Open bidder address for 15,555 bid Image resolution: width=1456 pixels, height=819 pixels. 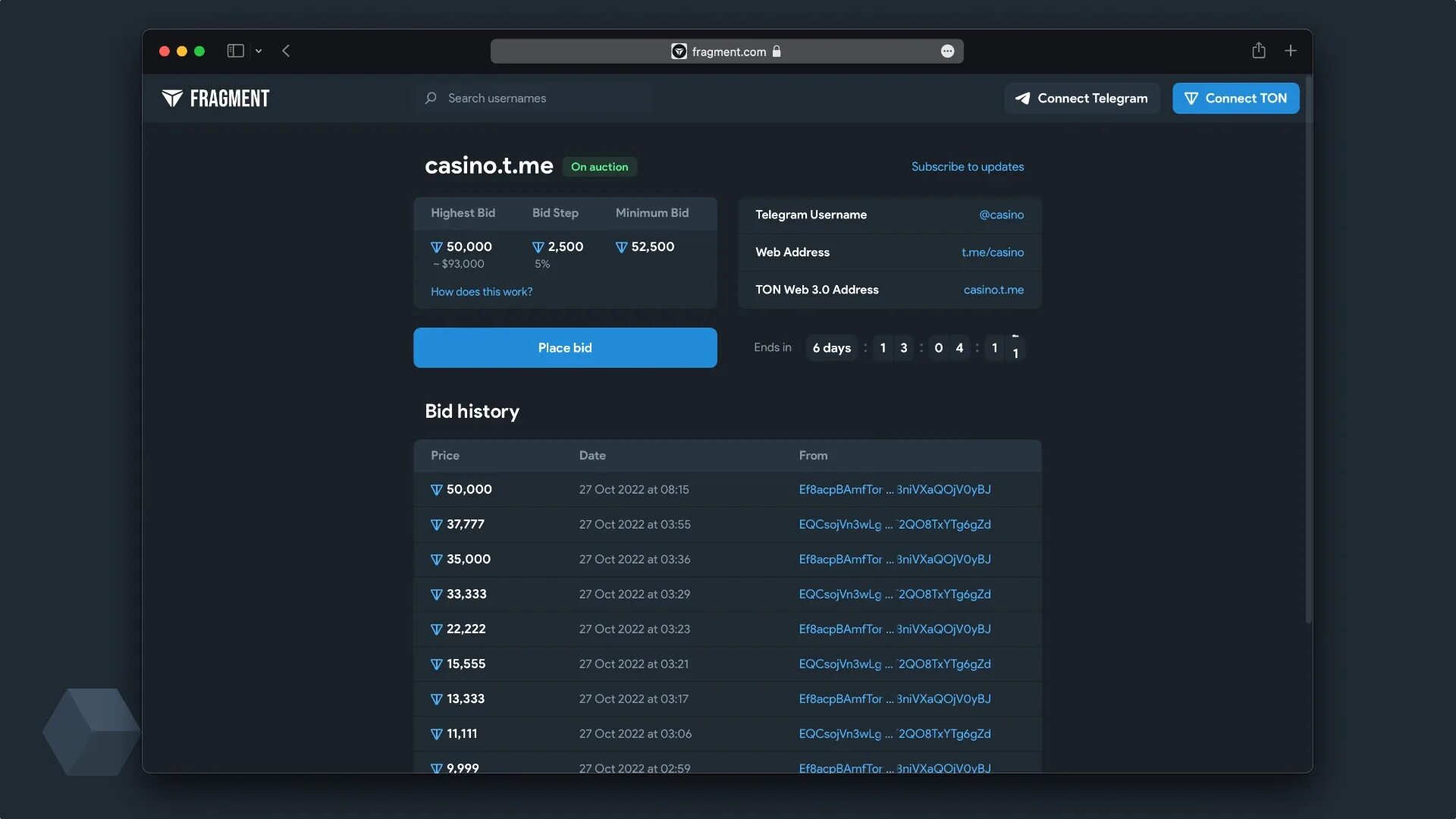click(x=895, y=664)
